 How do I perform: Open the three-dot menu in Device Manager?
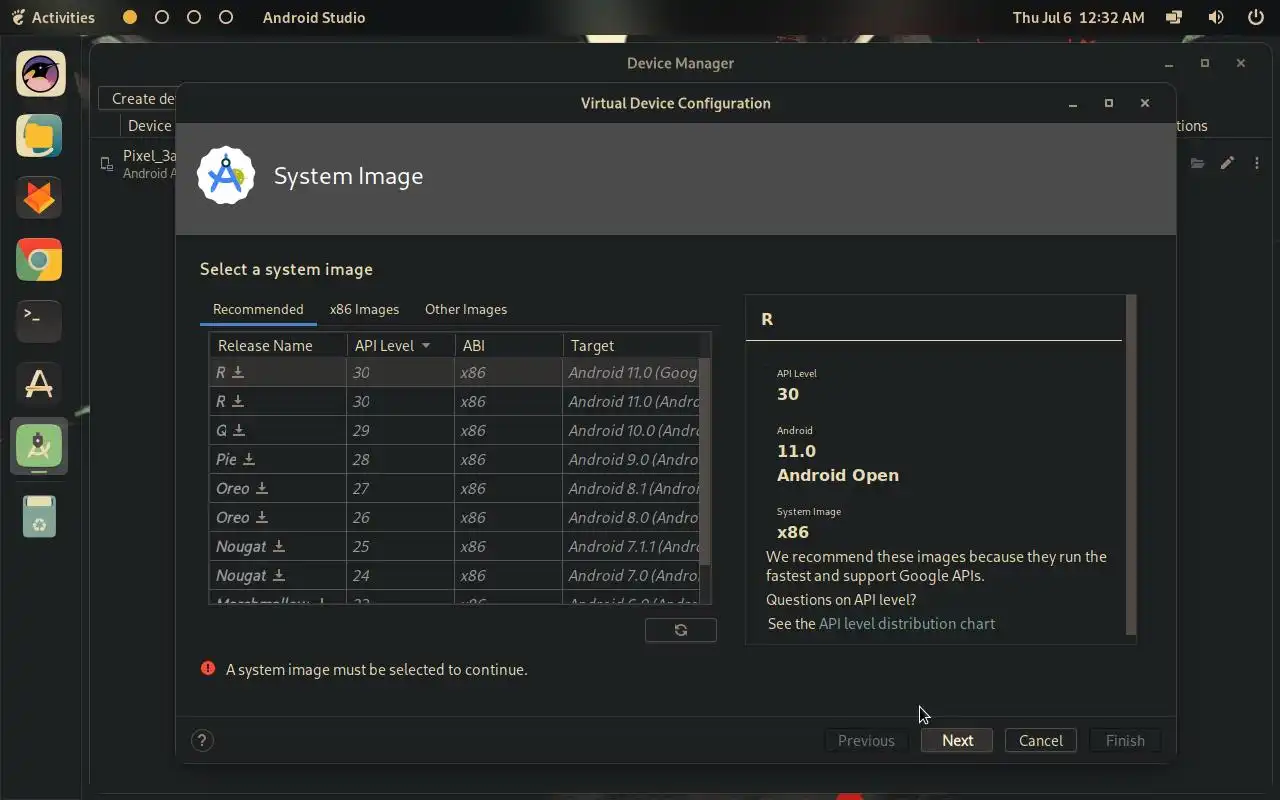click(1257, 163)
